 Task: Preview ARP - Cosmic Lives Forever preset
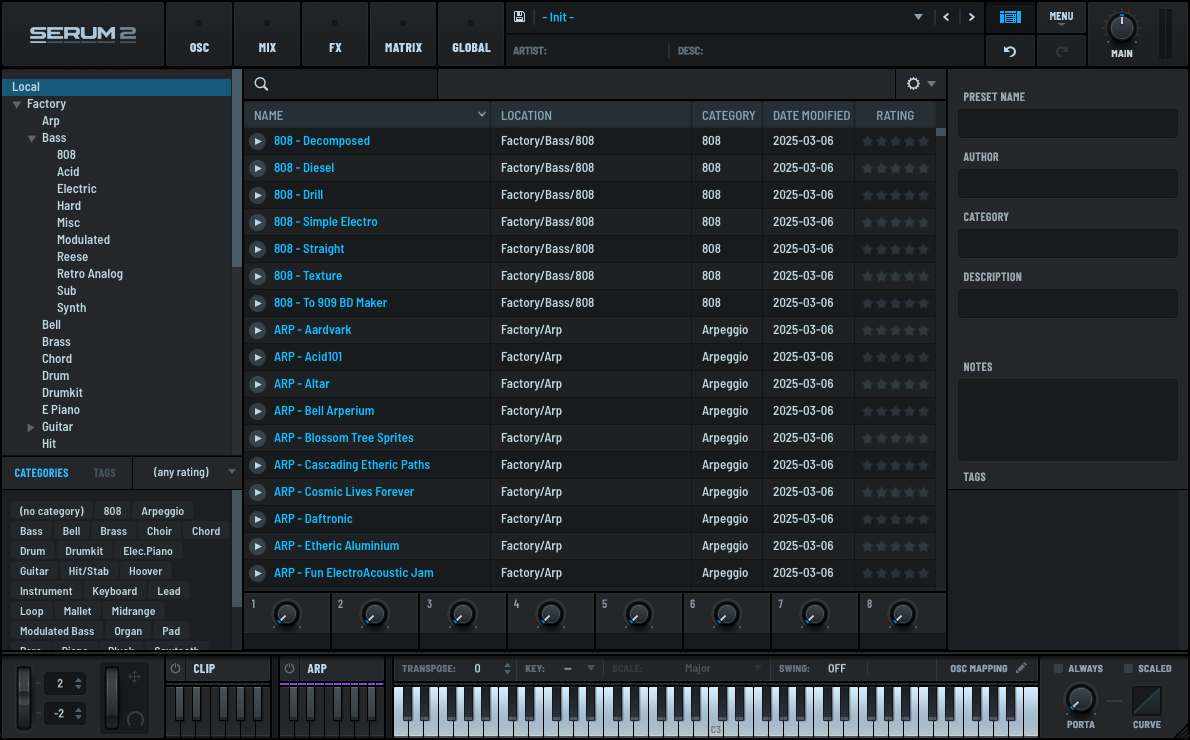[258, 492]
